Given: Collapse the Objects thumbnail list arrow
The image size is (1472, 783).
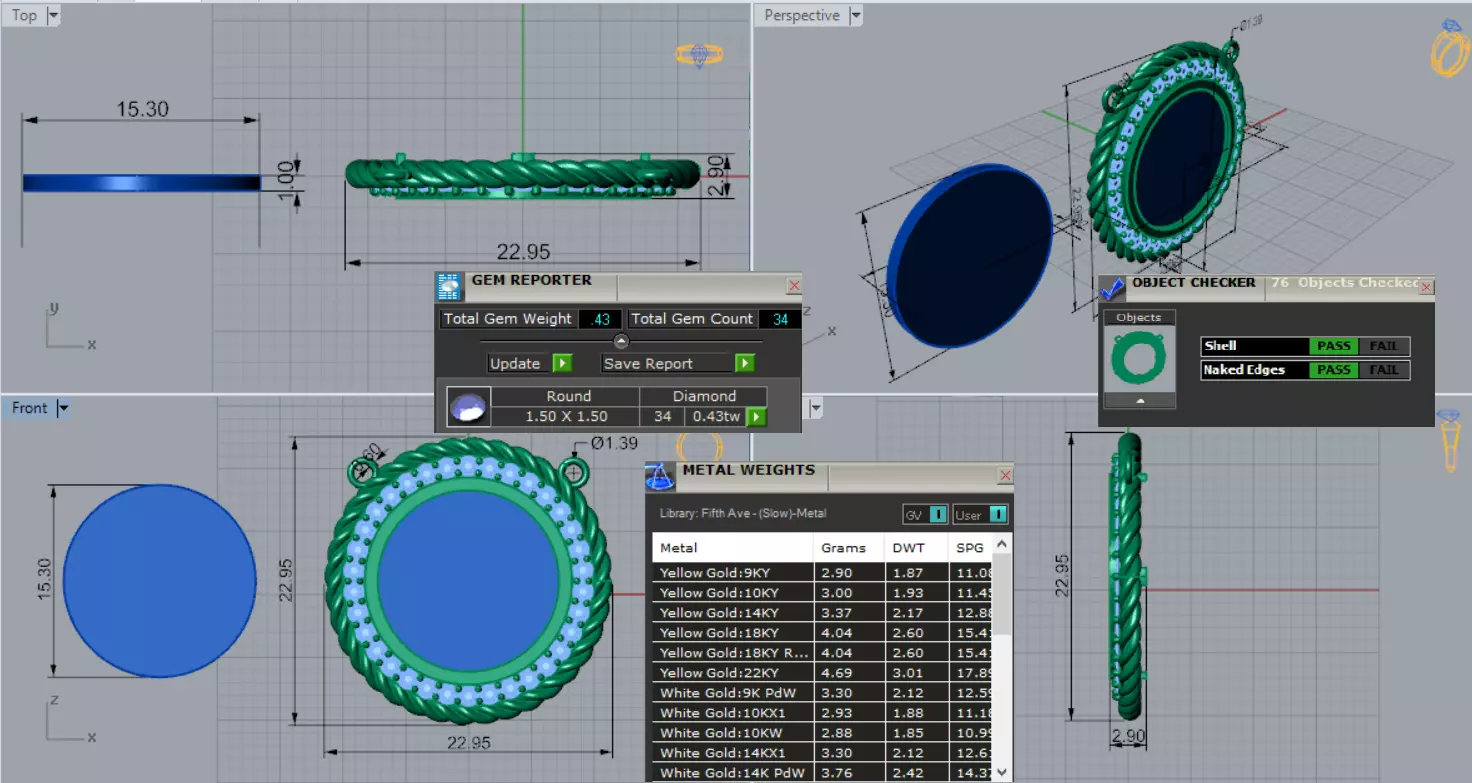Looking at the screenshot, I should point(1139,400).
